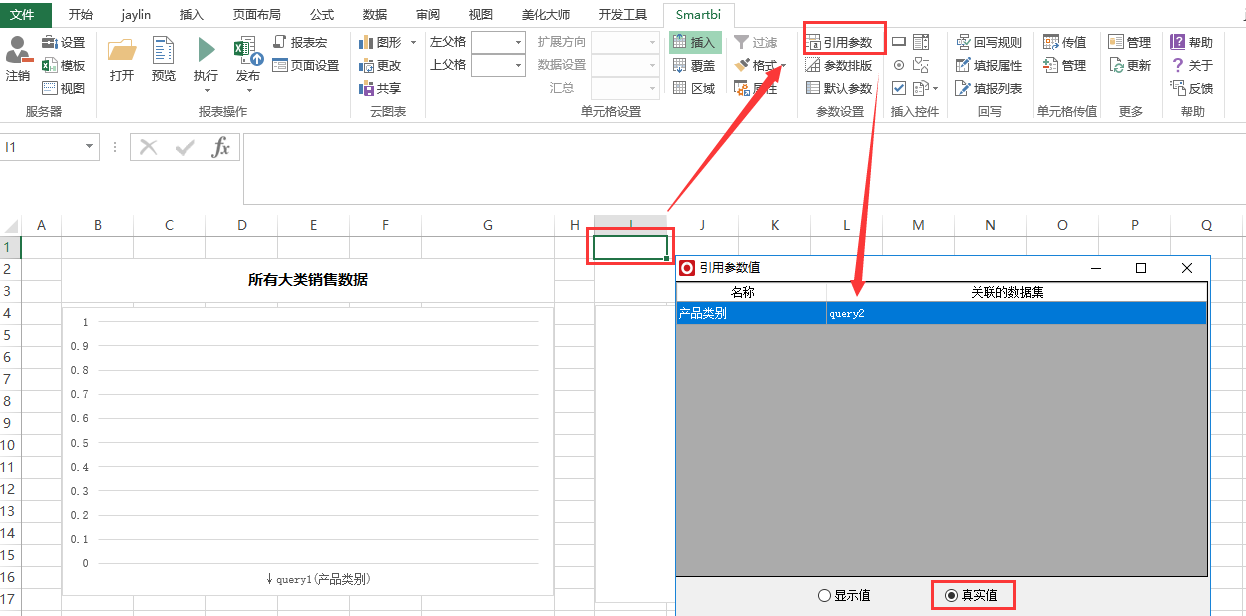Viewport: 1246px width, 616px height.
Task: Click 管理 in 更多 group
Action: [x=1130, y=43]
